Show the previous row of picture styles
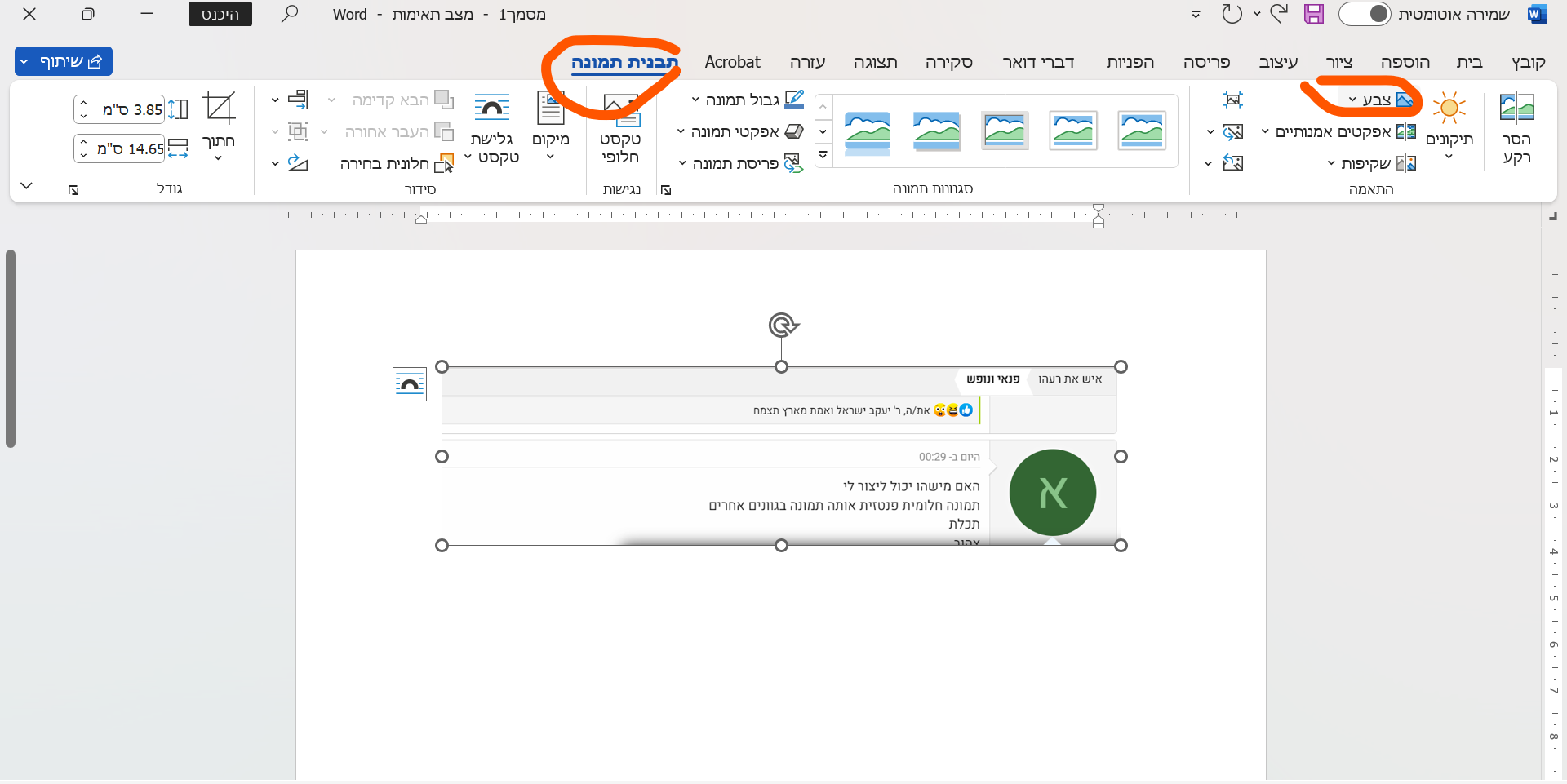 [x=823, y=107]
